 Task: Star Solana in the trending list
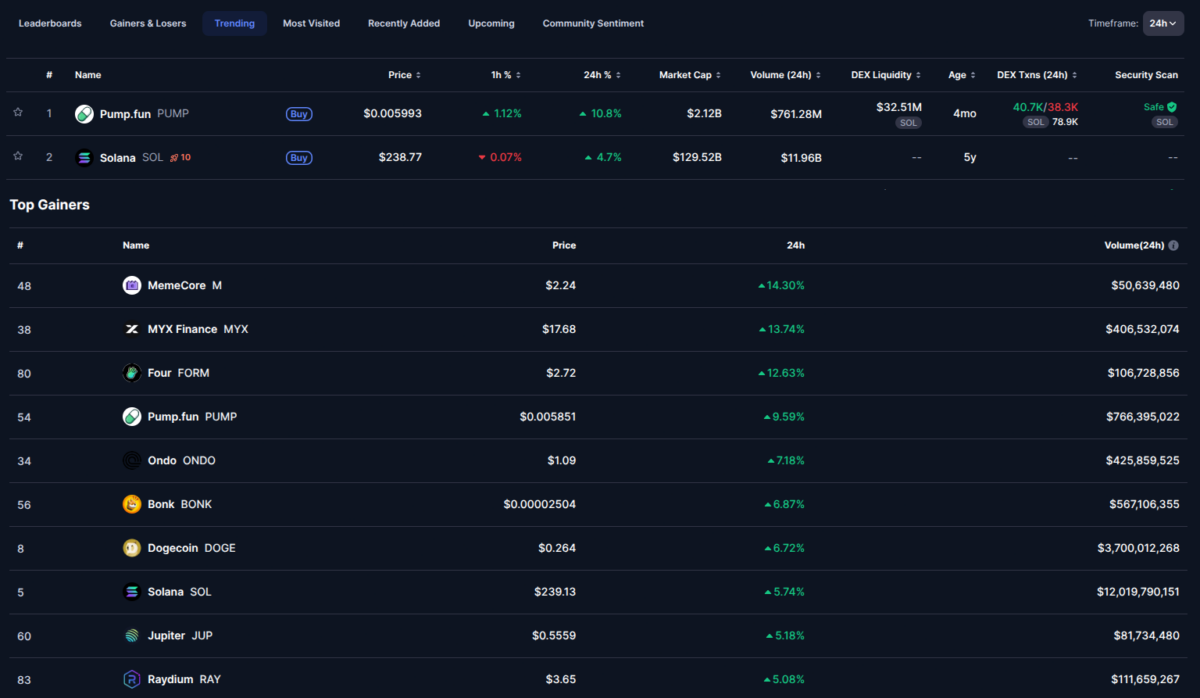[17, 156]
